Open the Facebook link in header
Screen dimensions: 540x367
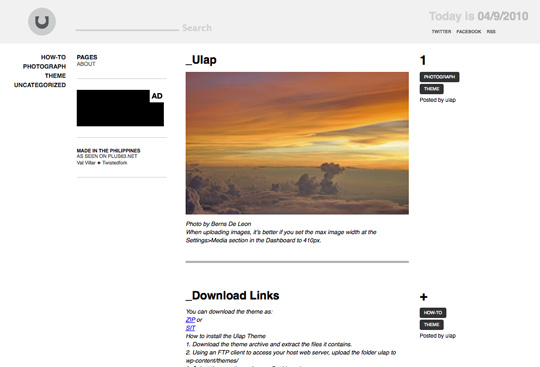468,31
